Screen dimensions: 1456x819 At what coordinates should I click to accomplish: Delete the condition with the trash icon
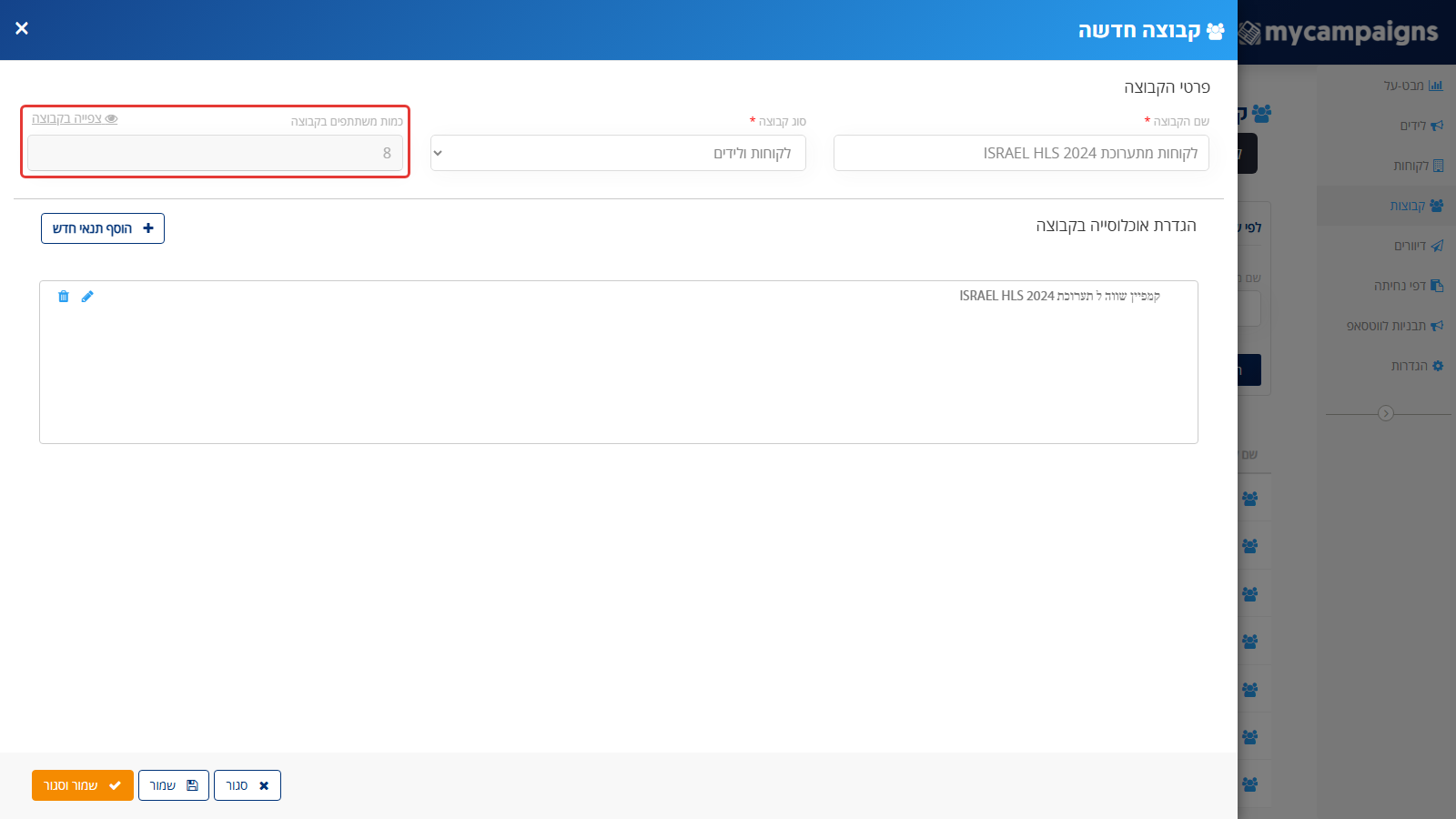[x=64, y=297]
